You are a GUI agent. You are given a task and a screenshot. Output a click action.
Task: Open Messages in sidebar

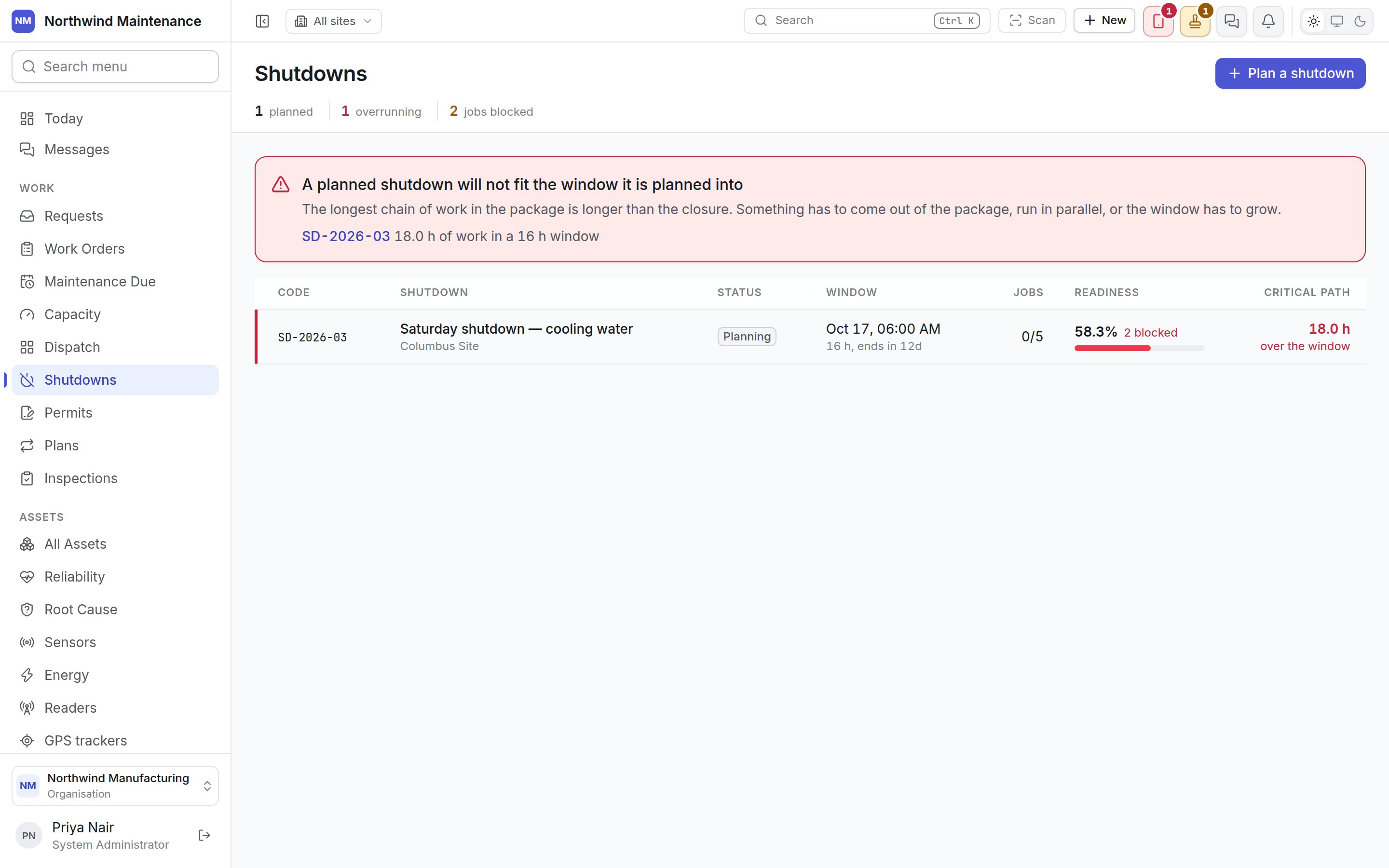click(x=115, y=149)
